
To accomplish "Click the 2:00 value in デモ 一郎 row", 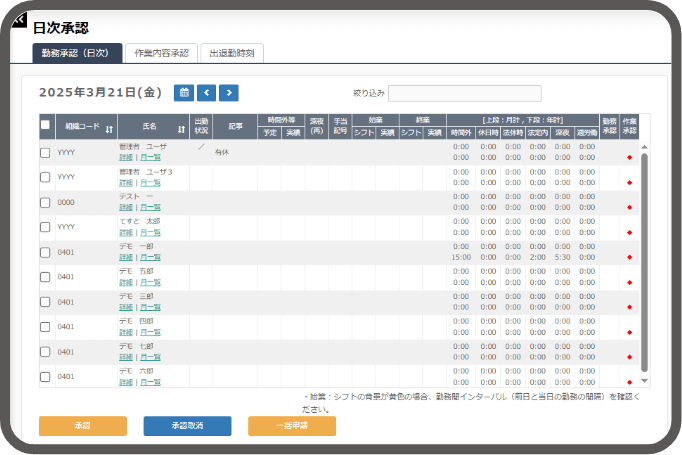I will click(x=538, y=258).
